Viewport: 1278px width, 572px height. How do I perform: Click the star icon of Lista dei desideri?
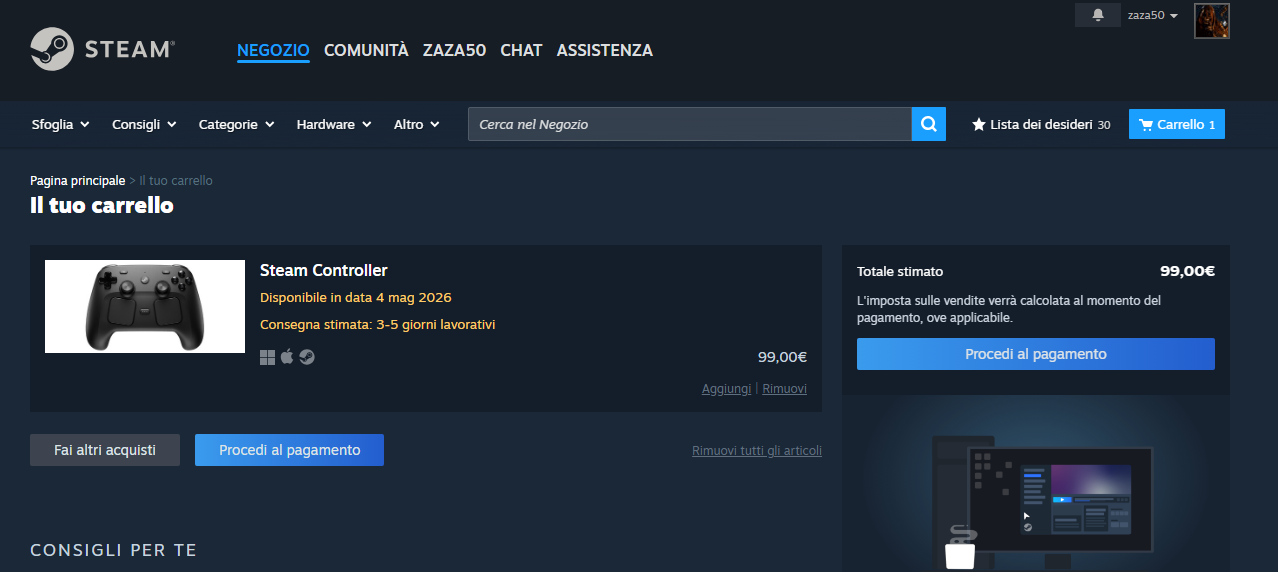(979, 125)
